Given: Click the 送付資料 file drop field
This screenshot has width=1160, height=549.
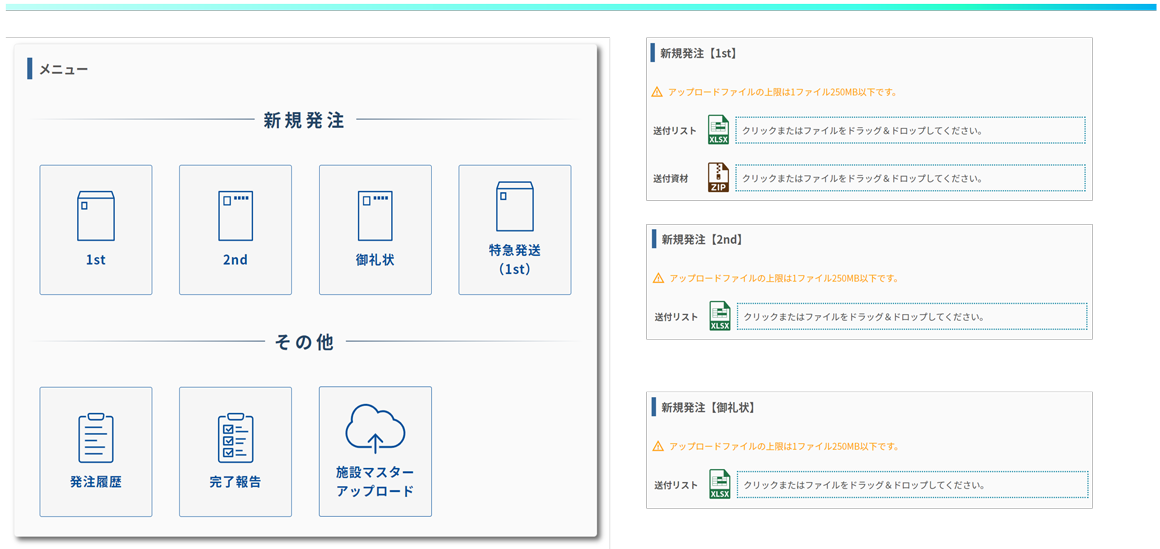Looking at the screenshot, I should (x=910, y=178).
